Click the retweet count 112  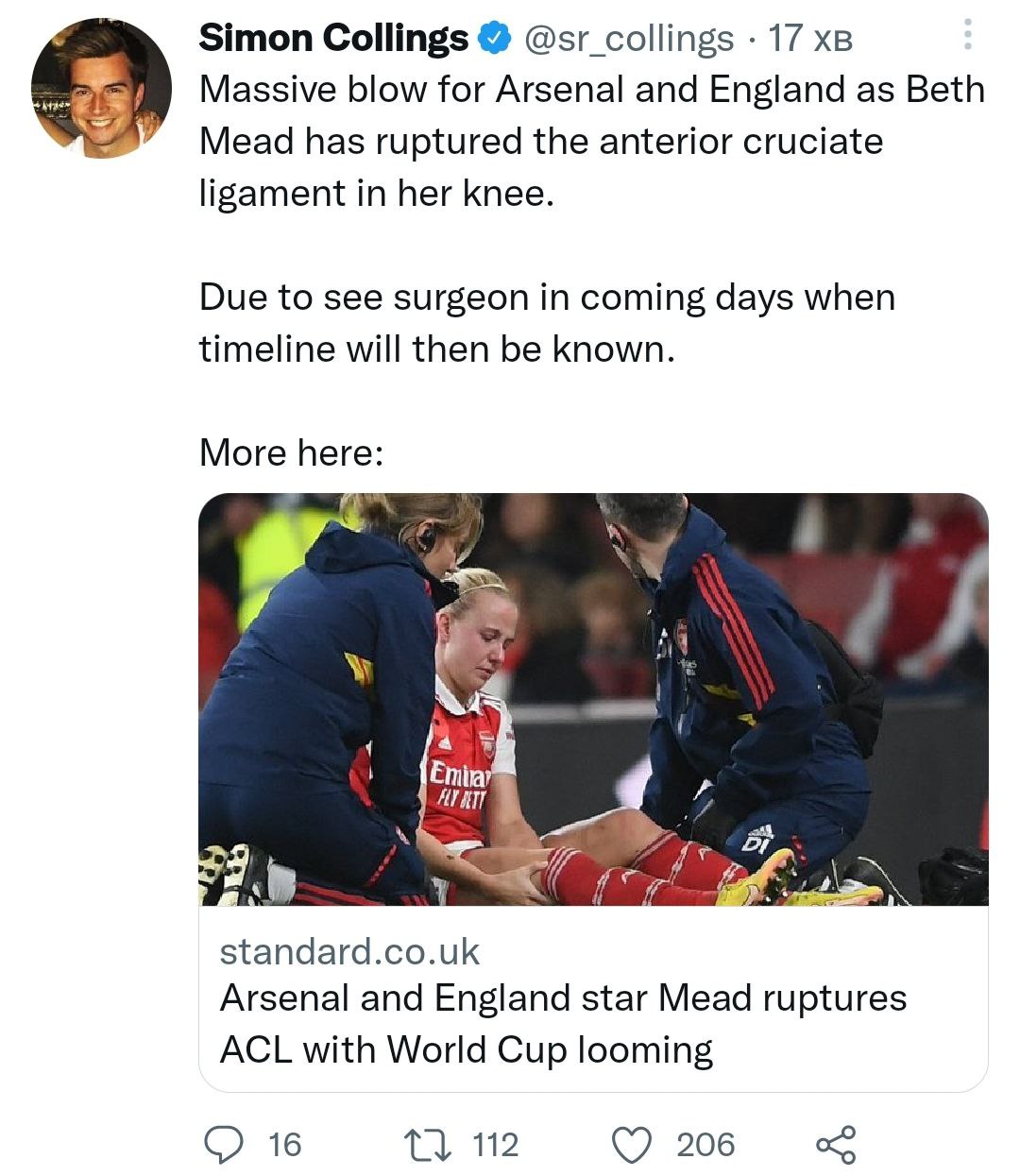pyautogui.click(x=495, y=1145)
